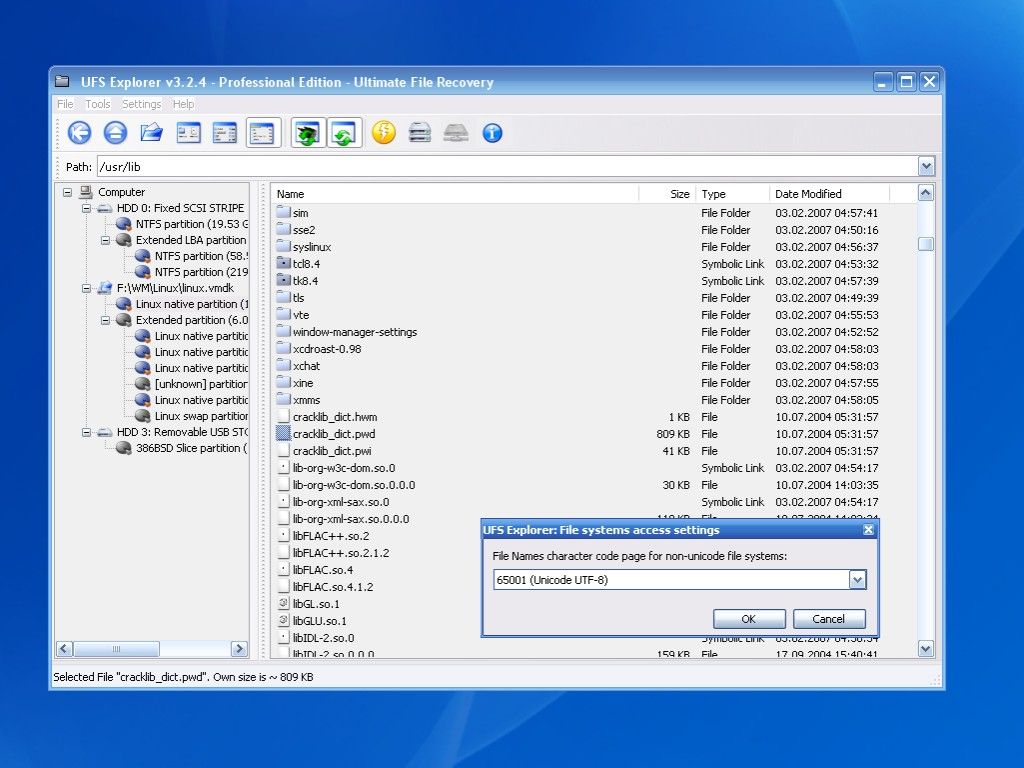Close the access settings dialog with X

click(868, 530)
